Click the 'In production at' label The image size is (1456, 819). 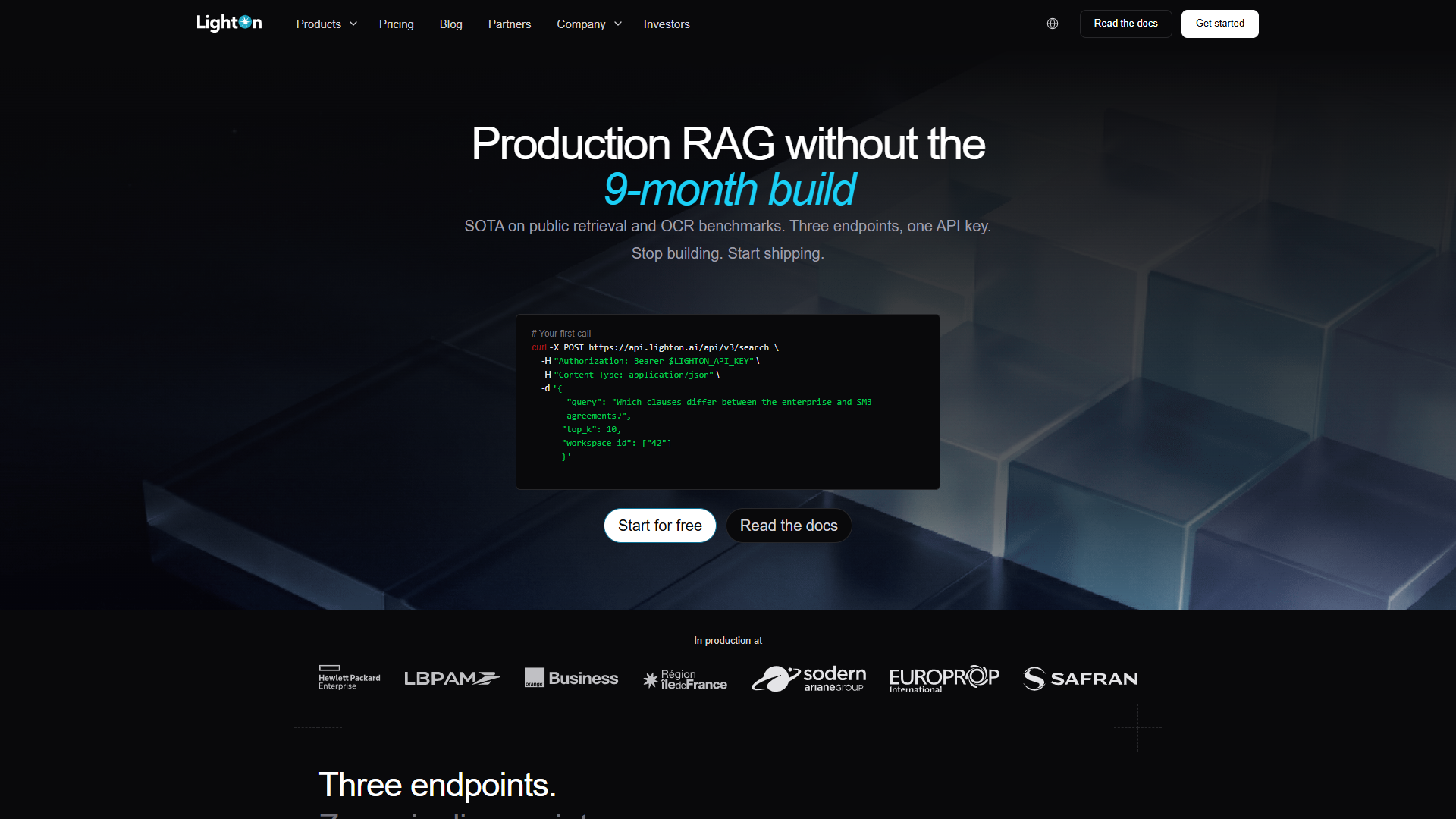pyautogui.click(x=728, y=641)
